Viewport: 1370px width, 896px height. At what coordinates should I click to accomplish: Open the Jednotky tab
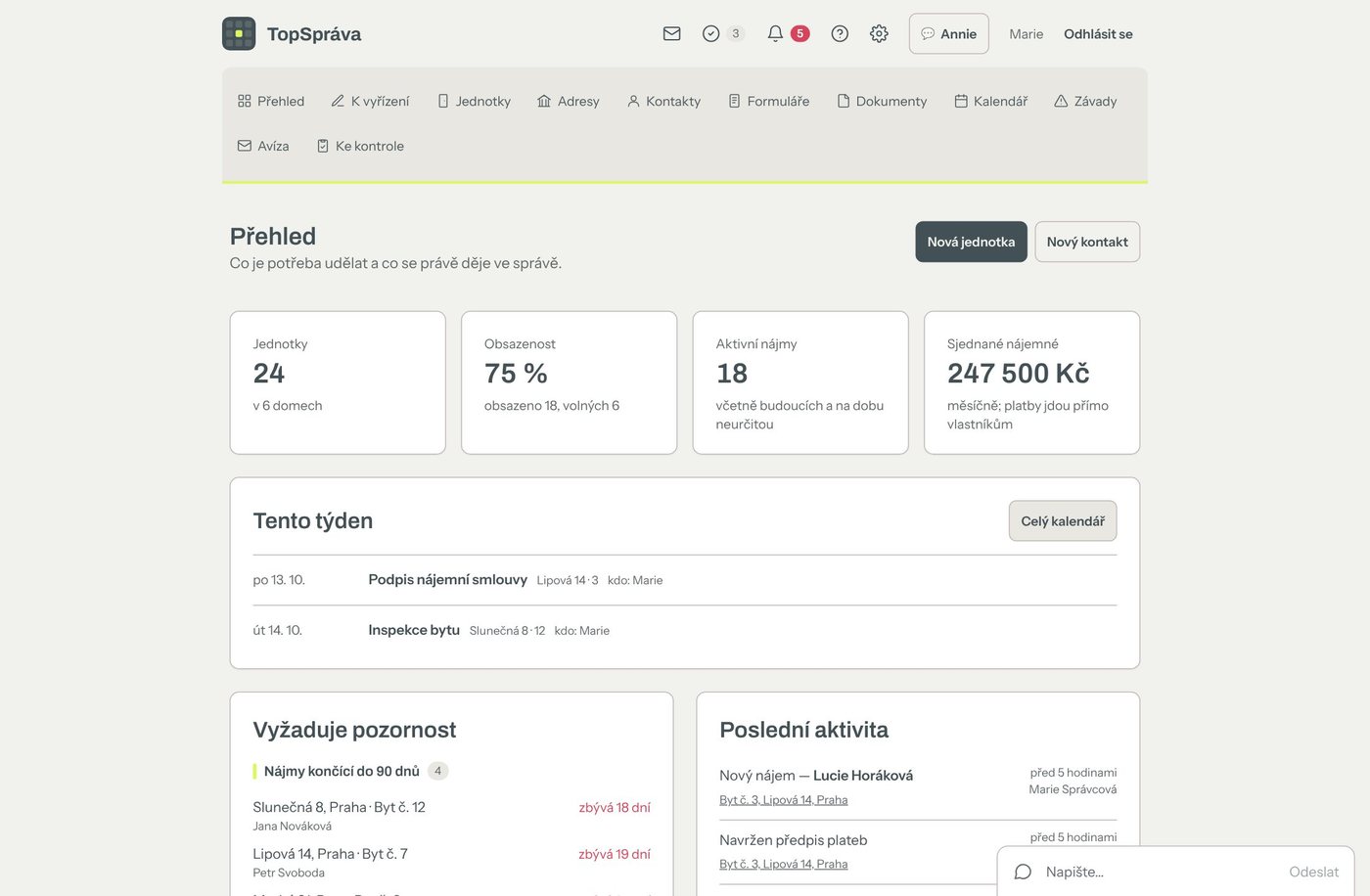474,101
